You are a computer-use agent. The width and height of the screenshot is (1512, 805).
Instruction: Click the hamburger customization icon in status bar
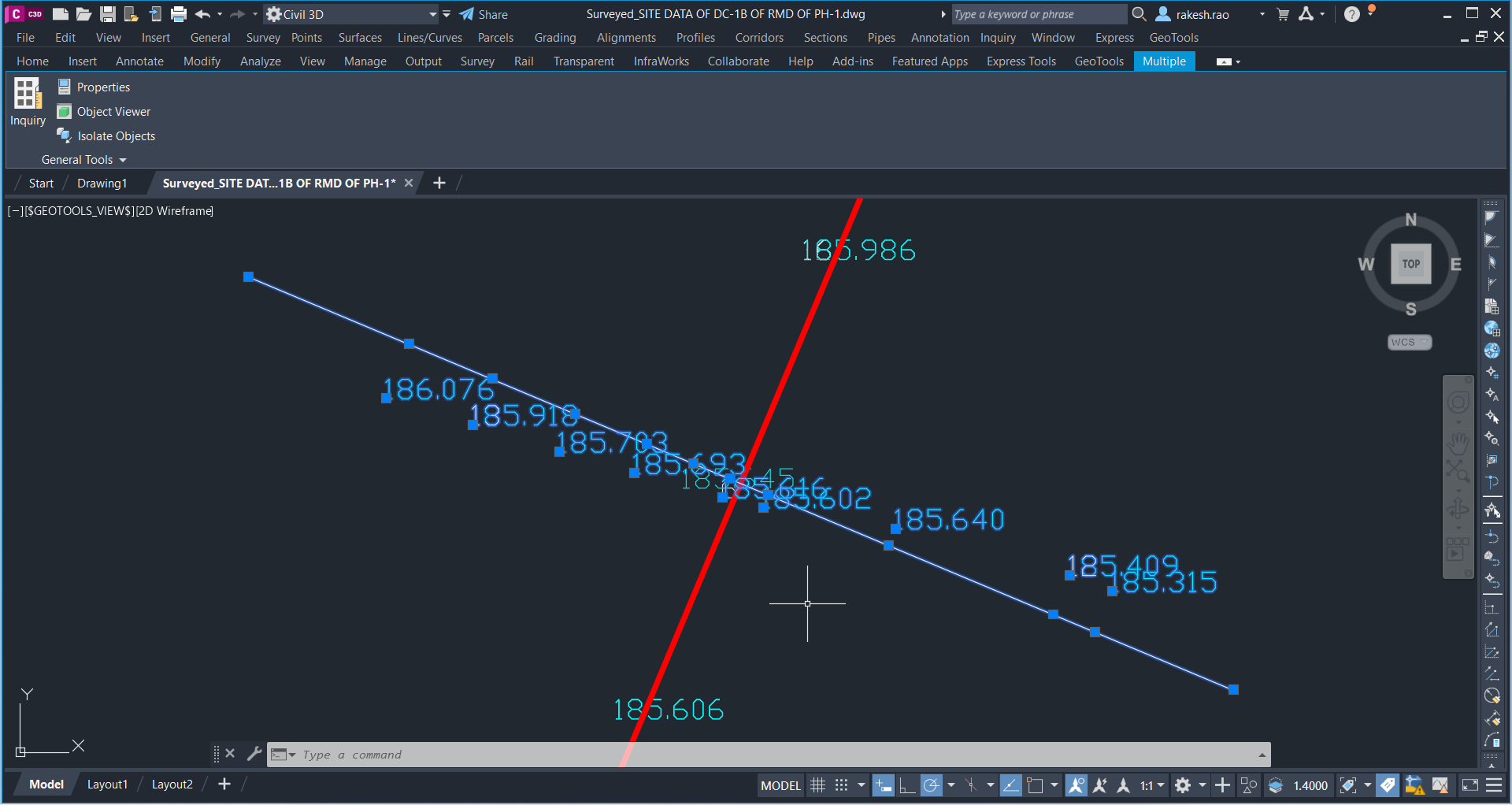(1494, 785)
